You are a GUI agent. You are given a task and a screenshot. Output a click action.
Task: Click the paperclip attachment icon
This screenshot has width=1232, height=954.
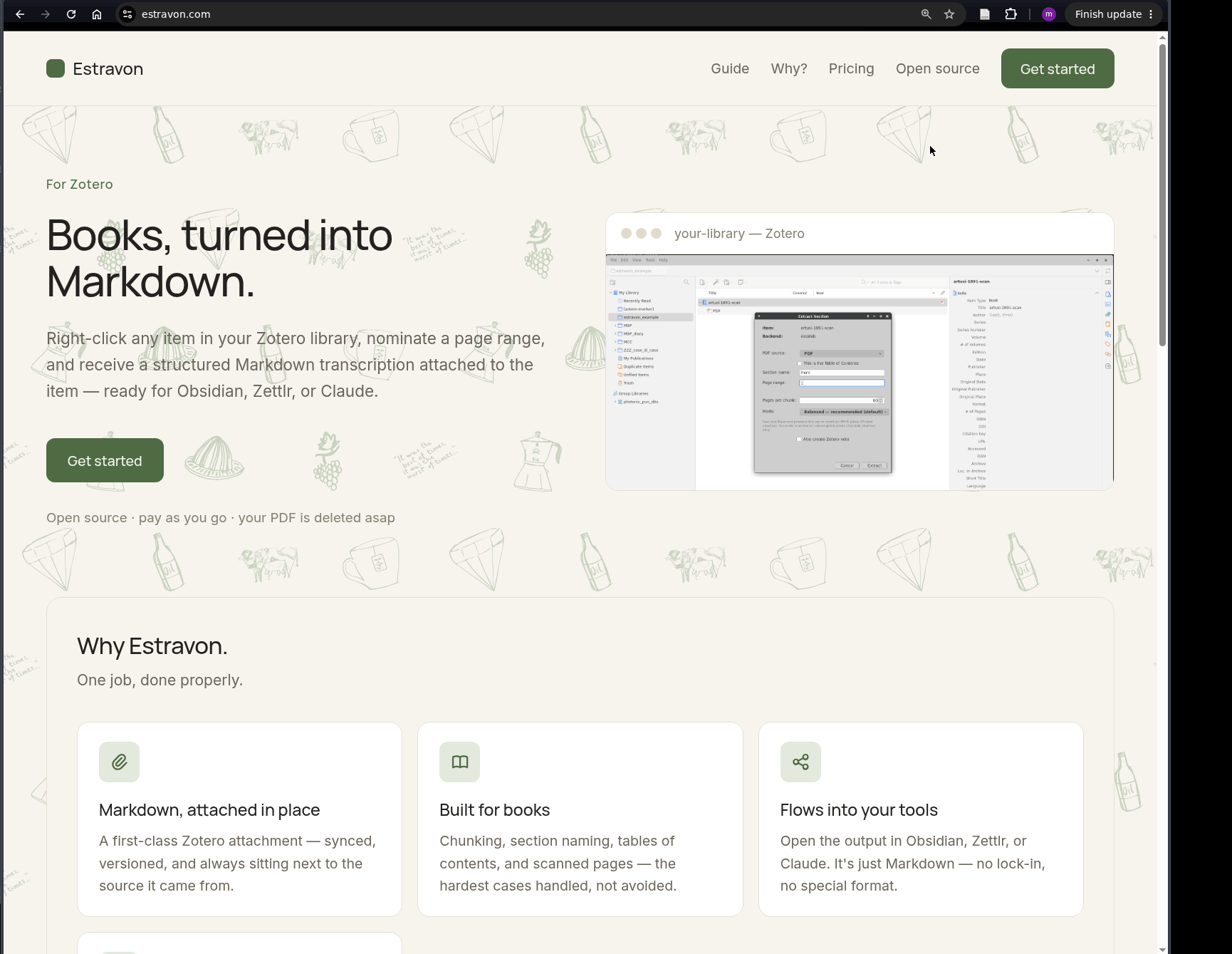[x=119, y=762]
